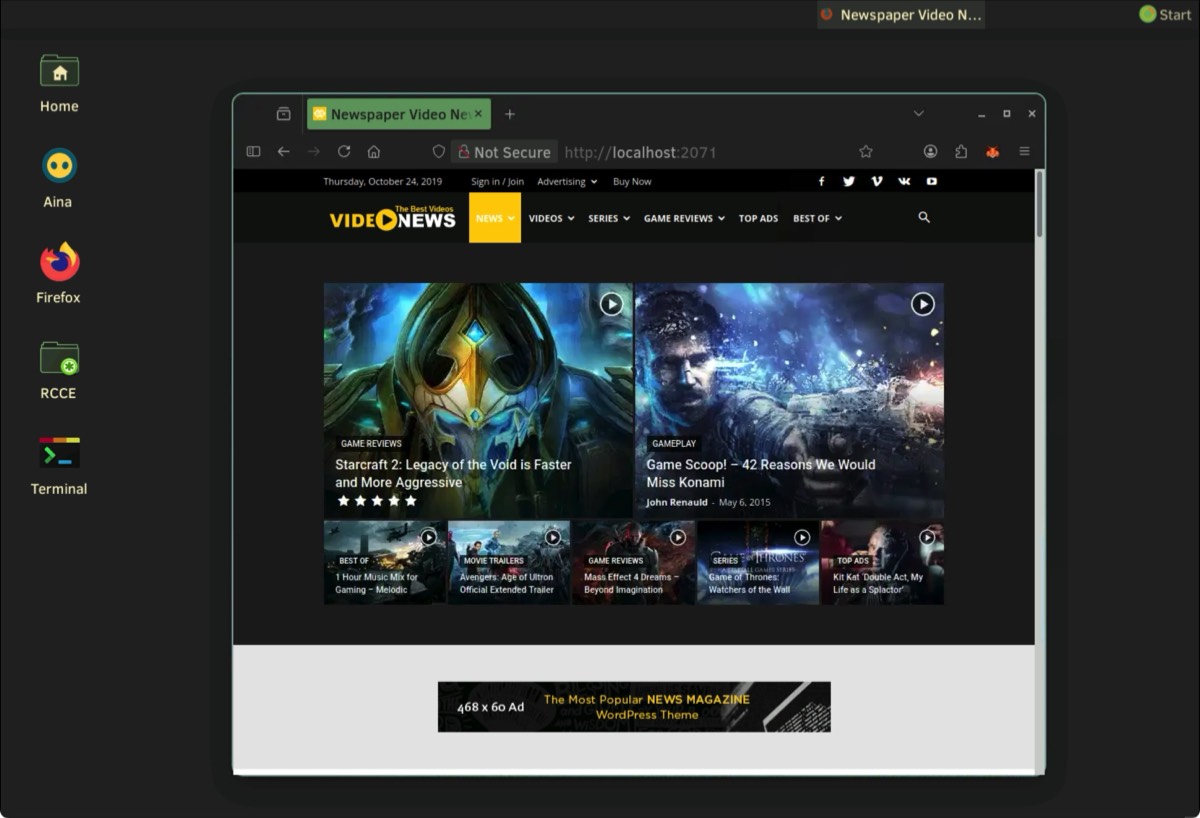
Task: Toggle the Firefox sidebar panel
Action: click(x=253, y=152)
